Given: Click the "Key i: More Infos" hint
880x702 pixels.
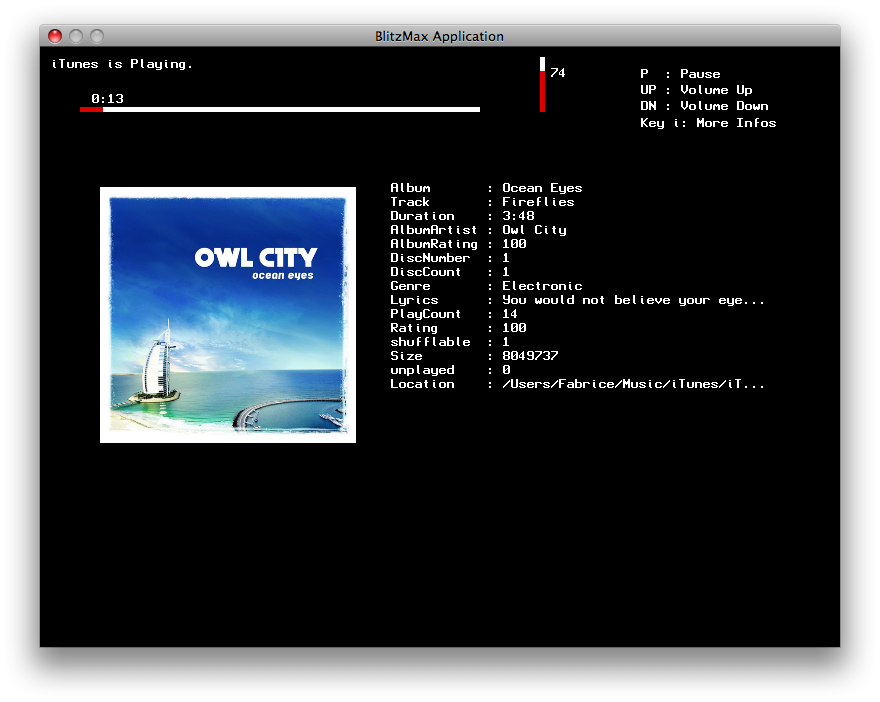Looking at the screenshot, I should [x=708, y=123].
